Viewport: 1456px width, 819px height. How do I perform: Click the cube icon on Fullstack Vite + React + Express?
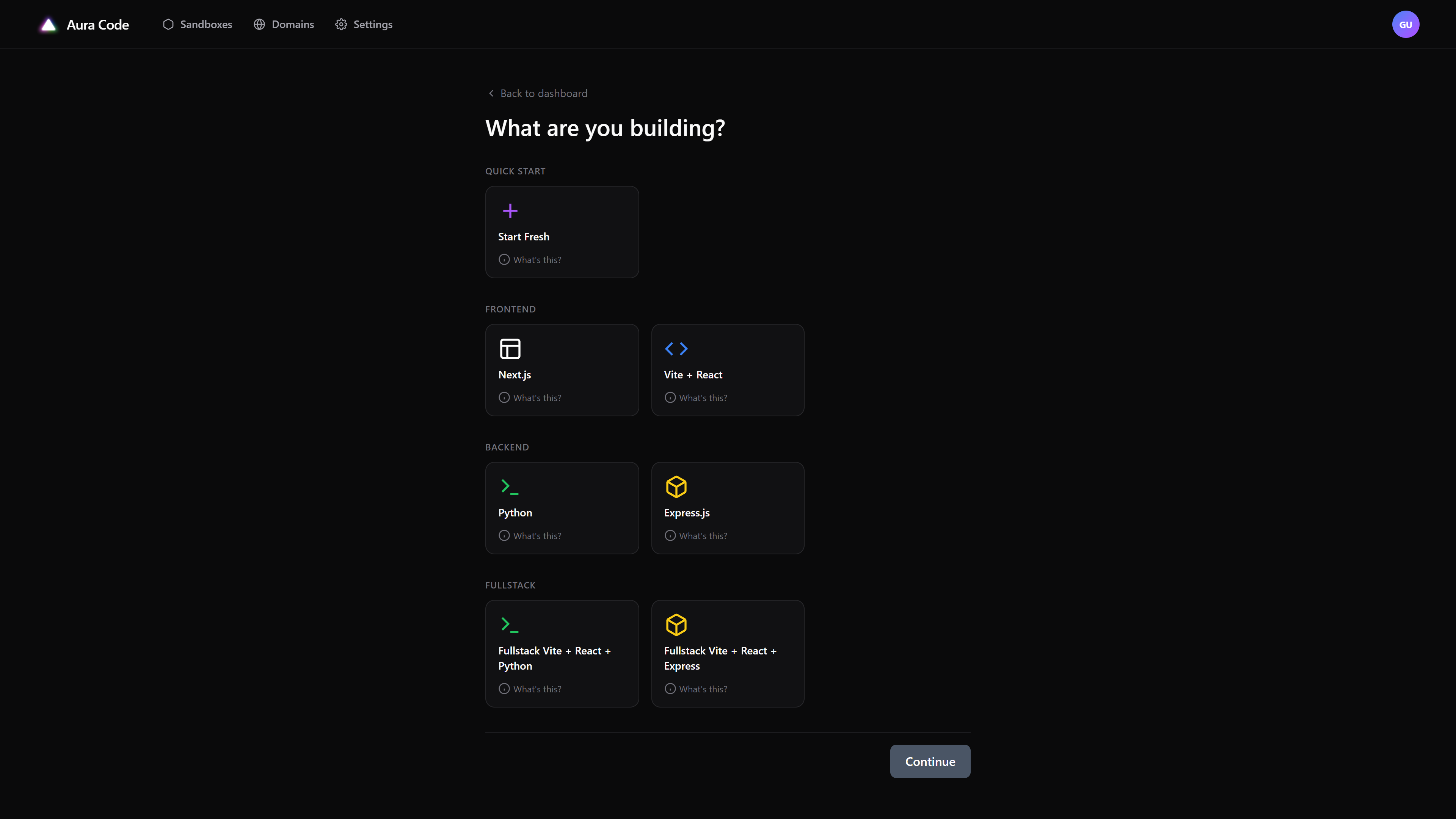click(x=676, y=624)
